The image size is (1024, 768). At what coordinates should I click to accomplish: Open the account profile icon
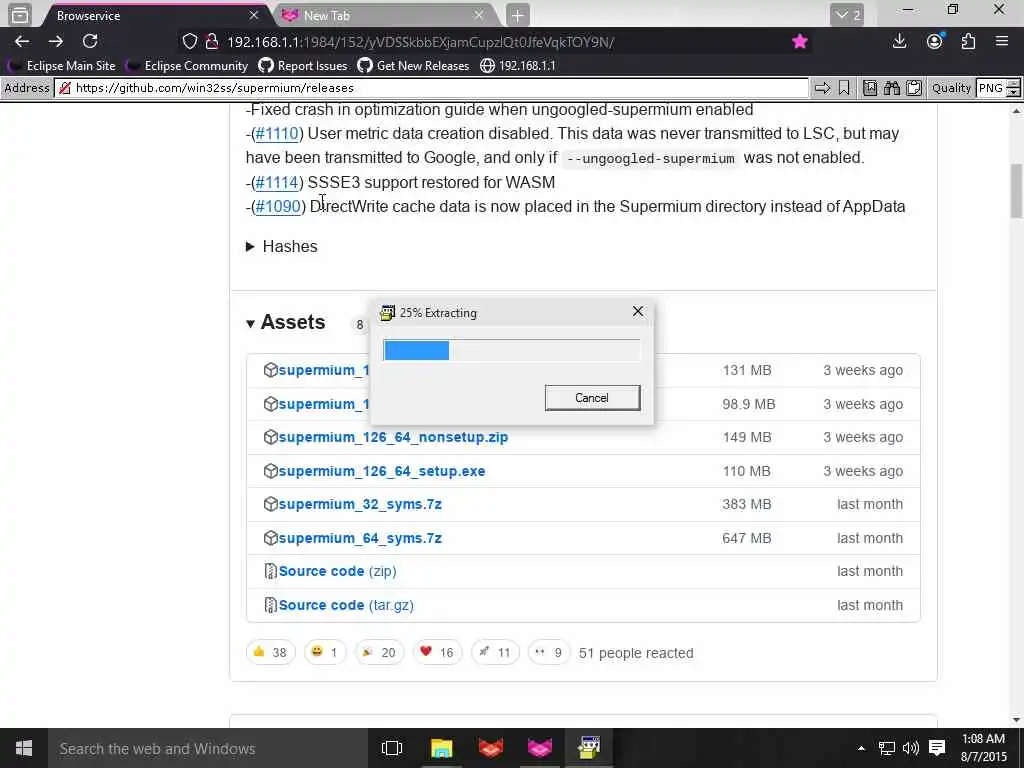click(935, 42)
